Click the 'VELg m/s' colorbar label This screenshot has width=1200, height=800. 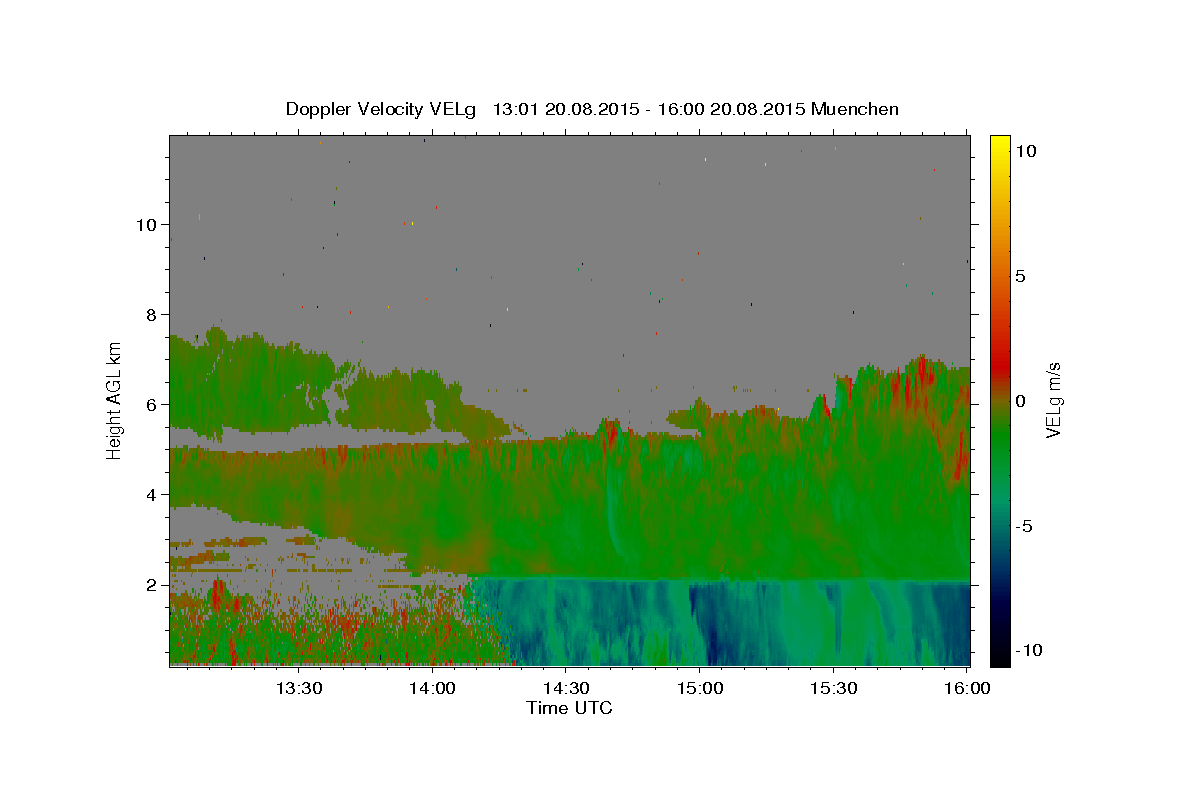pos(1053,400)
